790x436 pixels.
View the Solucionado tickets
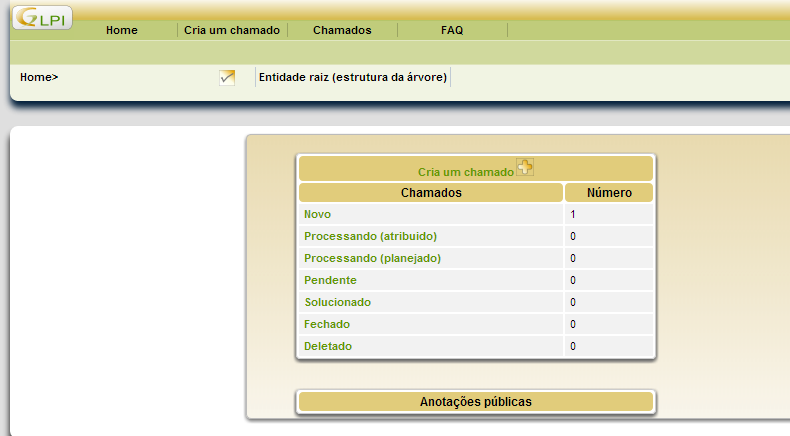click(337, 302)
